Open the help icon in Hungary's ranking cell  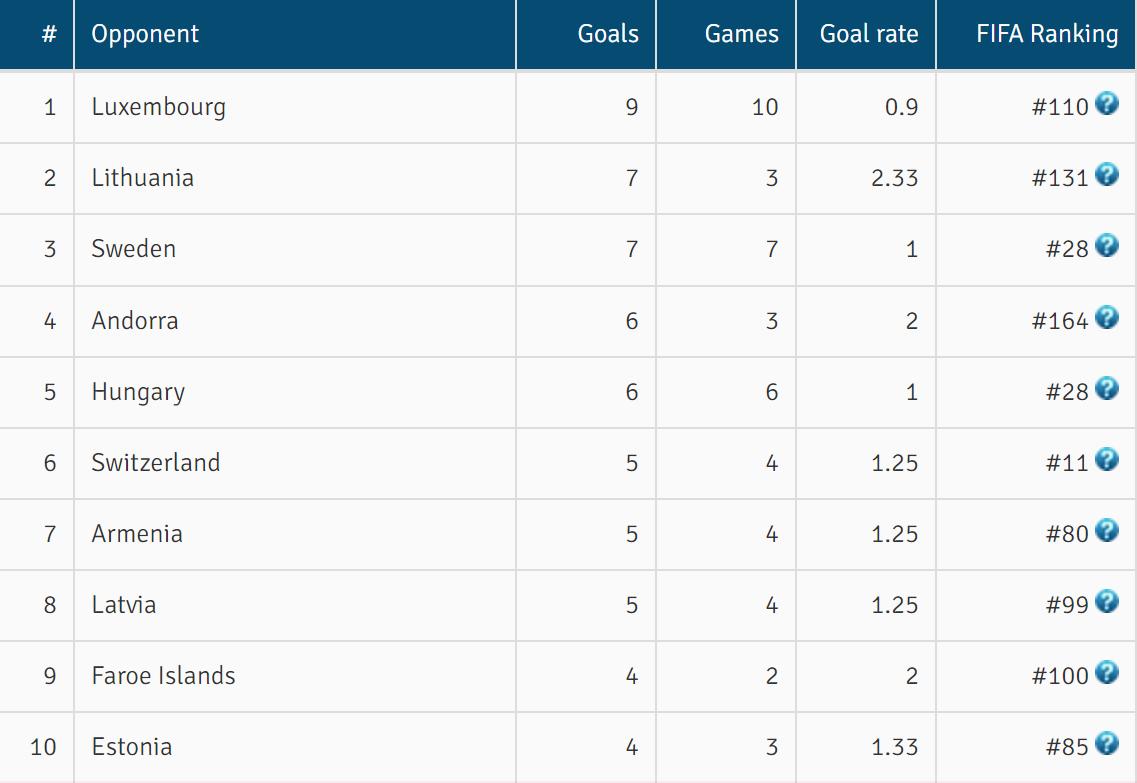pyautogui.click(x=1106, y=388)
